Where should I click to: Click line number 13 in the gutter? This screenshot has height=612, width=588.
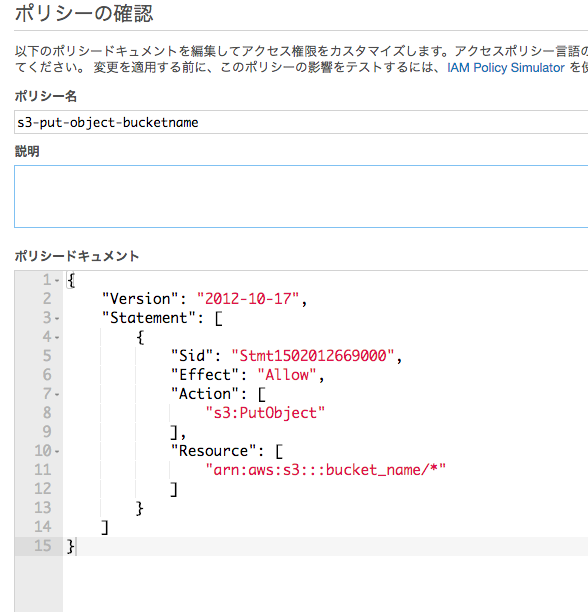[43, 508]
